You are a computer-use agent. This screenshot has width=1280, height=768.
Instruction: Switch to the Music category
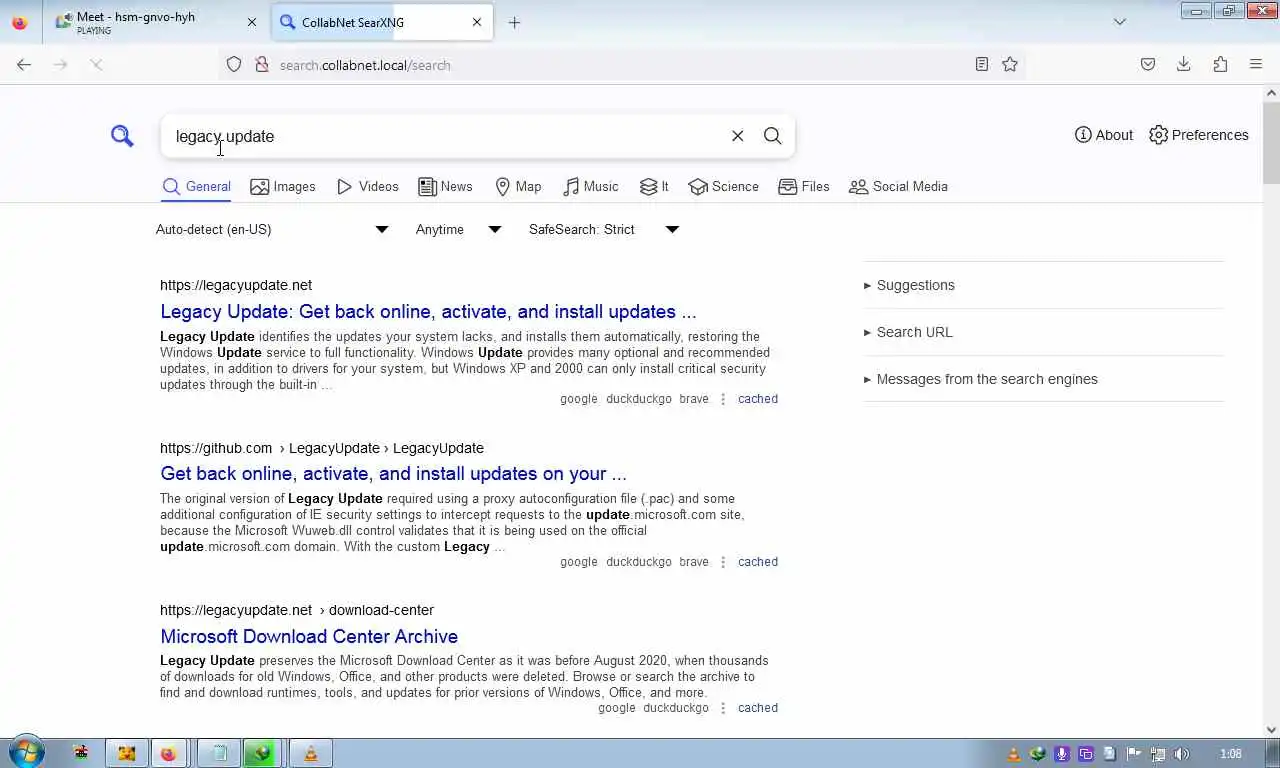click(591, 187)
